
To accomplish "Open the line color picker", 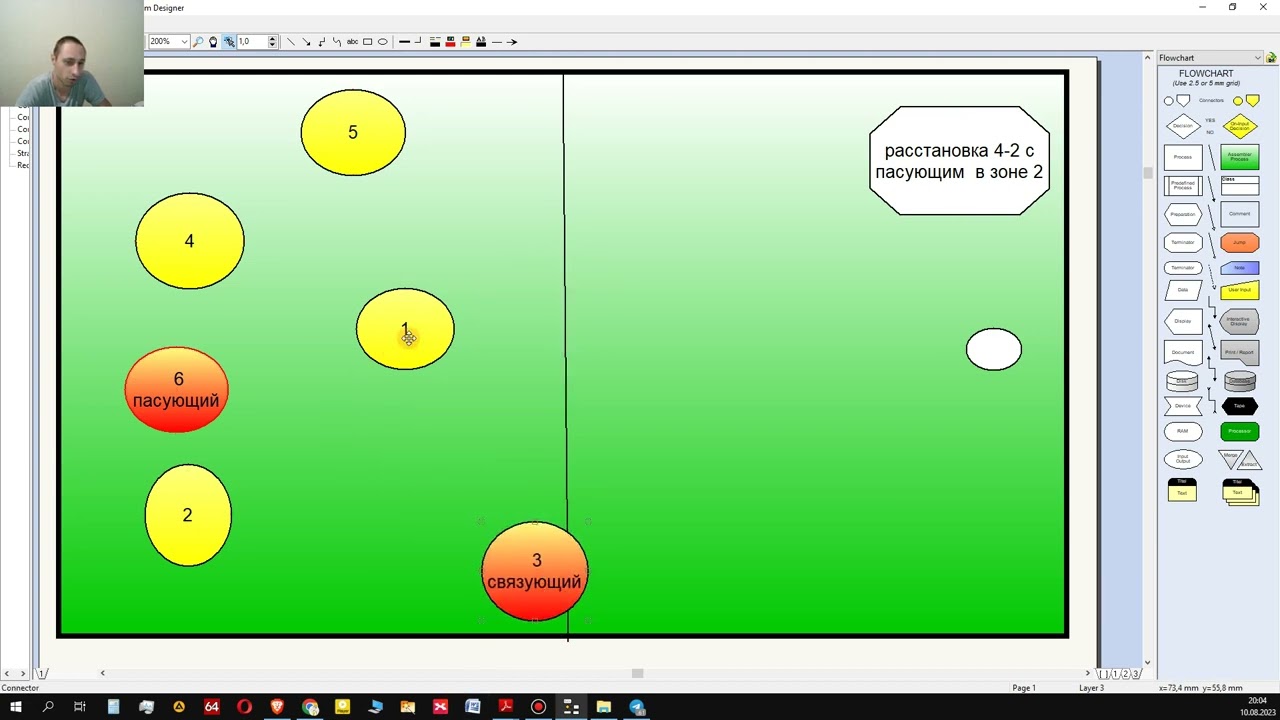I will click(x=435, y=42).
